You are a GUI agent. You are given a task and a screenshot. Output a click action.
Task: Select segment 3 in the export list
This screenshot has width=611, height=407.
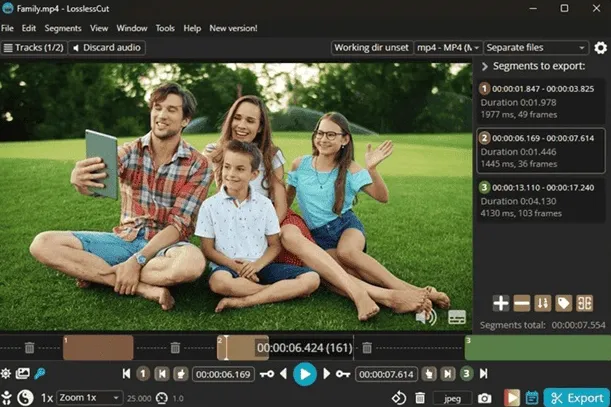tap(541, 200)
